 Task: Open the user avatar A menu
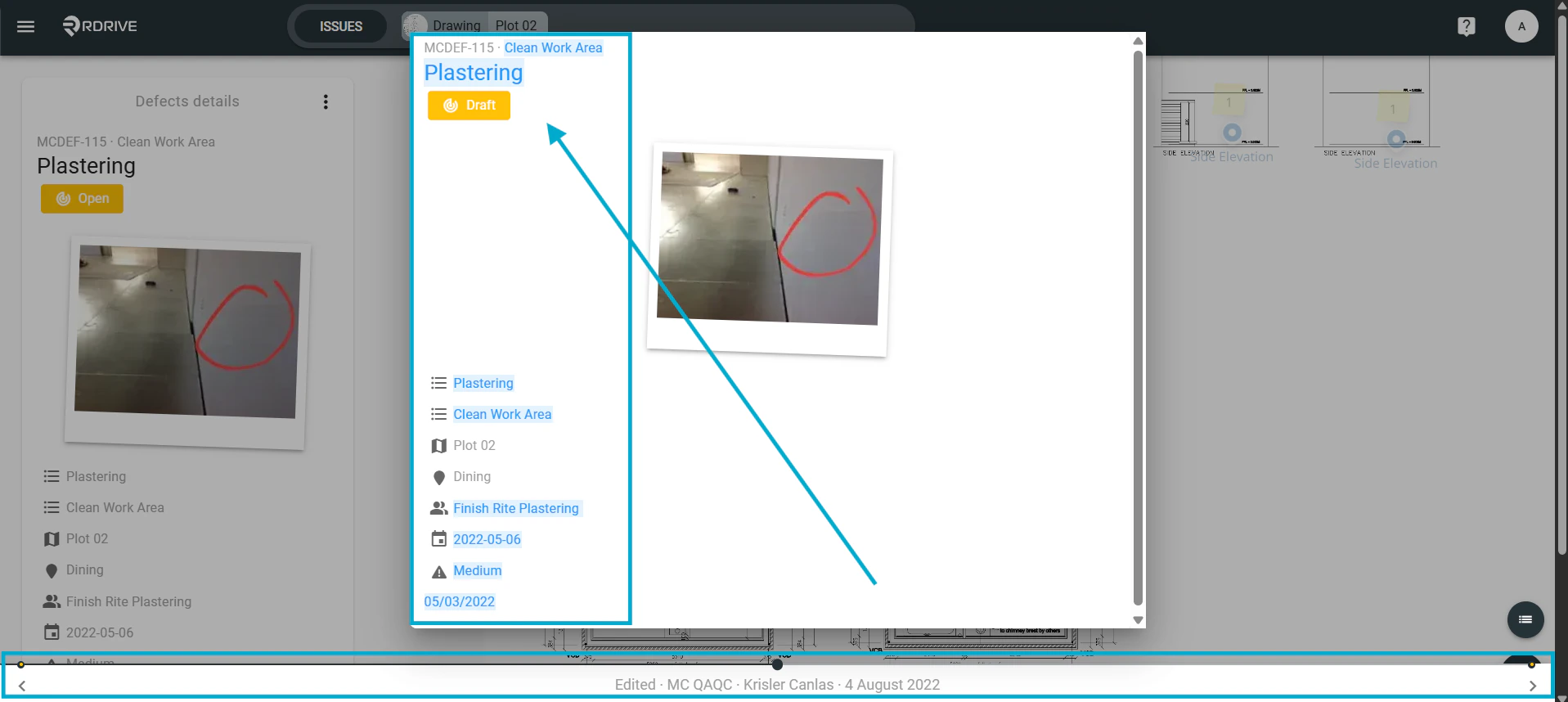tap(1521, 26)
